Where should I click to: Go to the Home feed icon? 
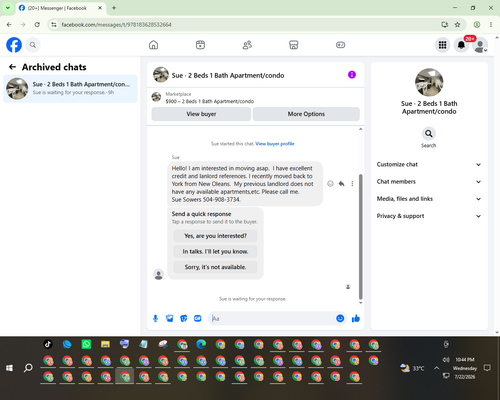tap(153, 45)
